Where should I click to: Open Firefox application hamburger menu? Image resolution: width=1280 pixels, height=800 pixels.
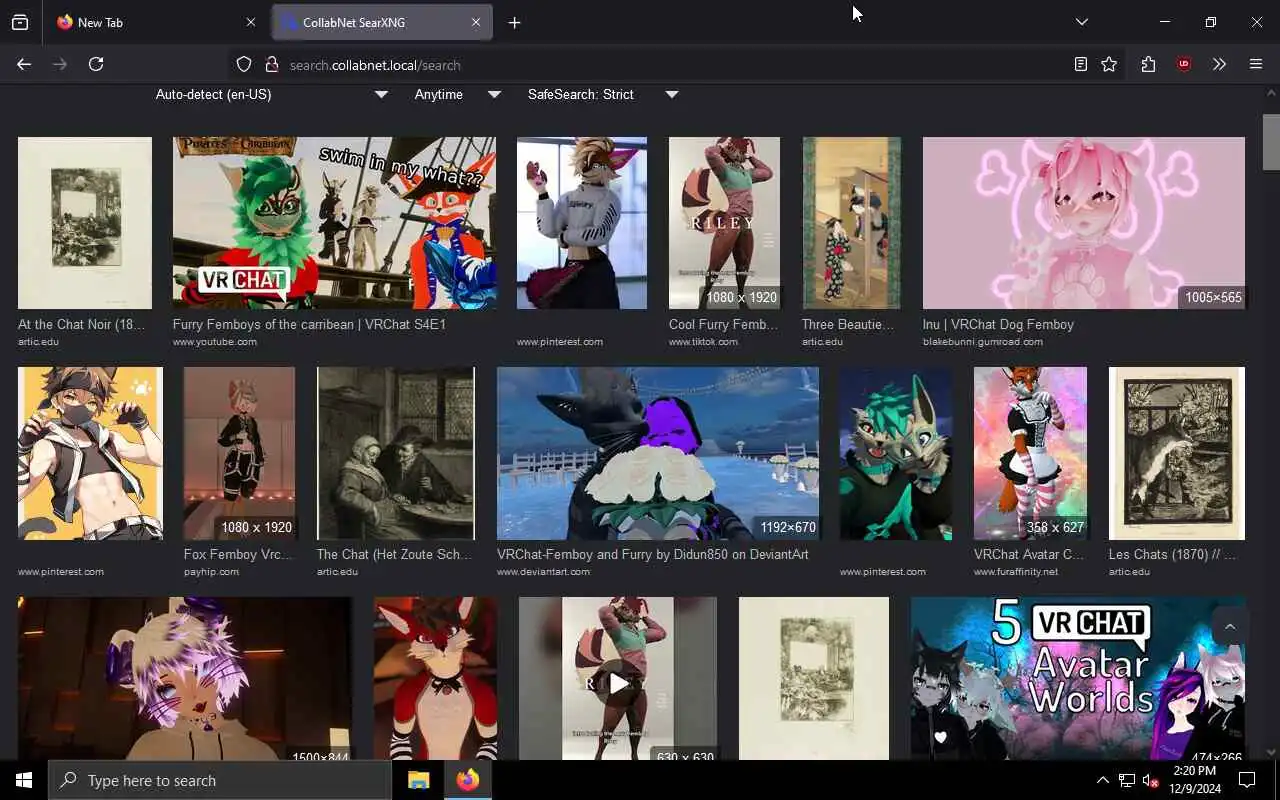(x=1256, y=64)
